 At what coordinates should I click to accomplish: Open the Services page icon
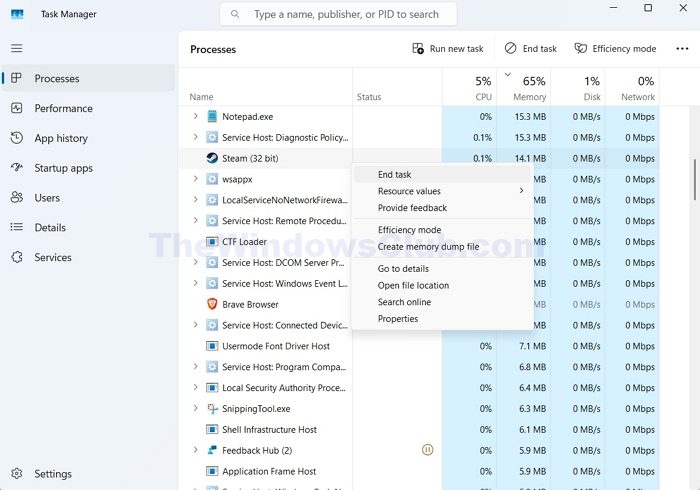[16, 258]
